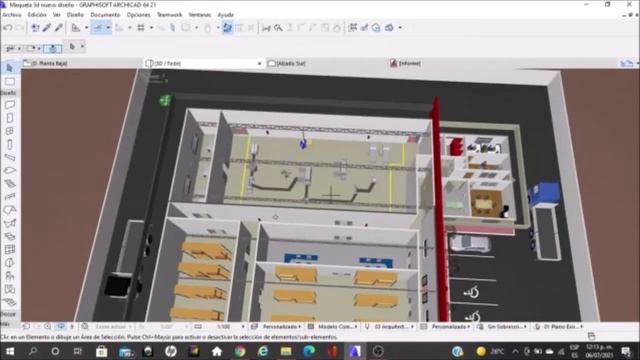Open the ArchiCAD taskbar icon

tap(354, 351)
